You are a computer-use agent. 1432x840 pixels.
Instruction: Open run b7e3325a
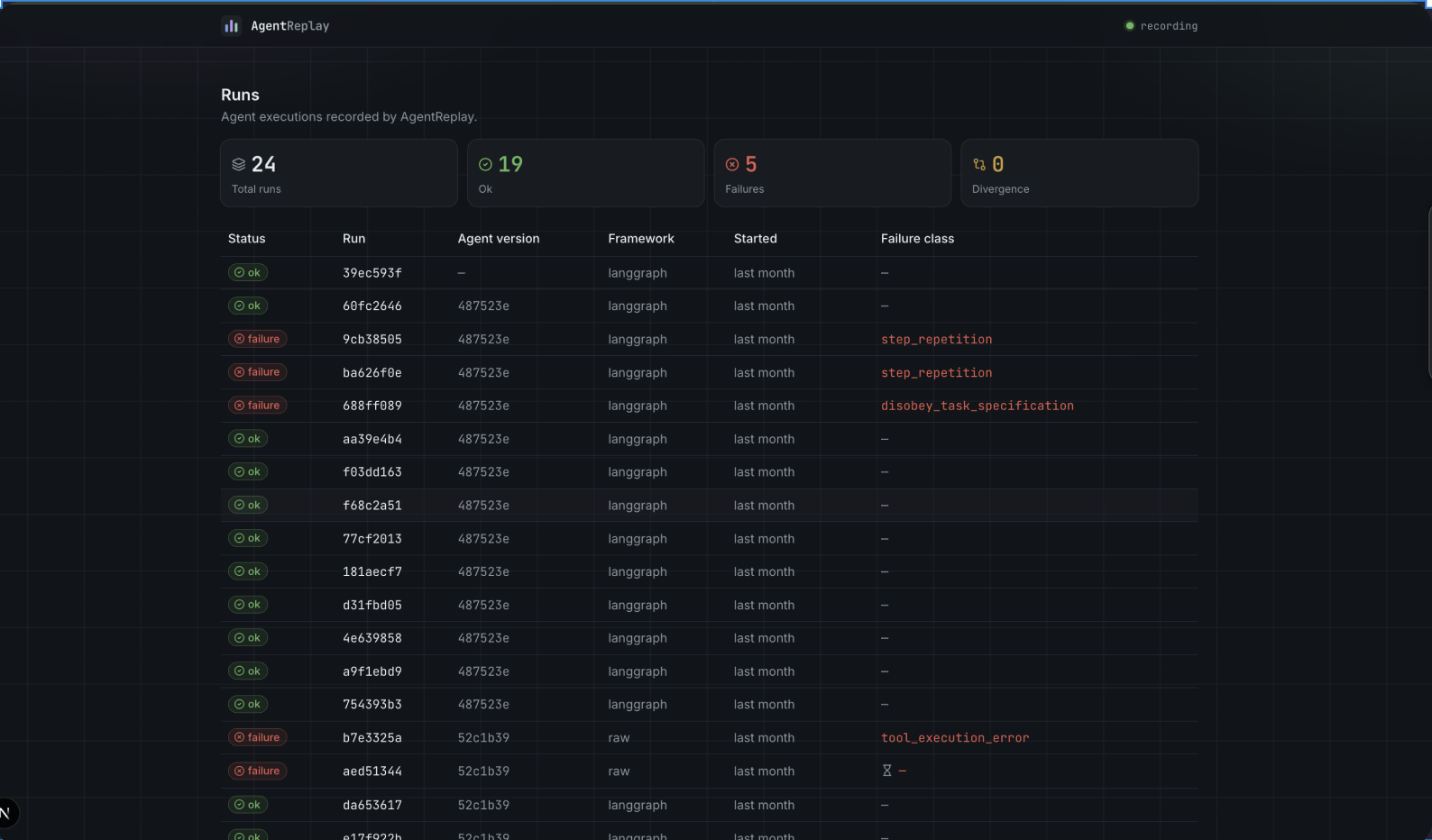pyautogui.click(x=372, y=738)
